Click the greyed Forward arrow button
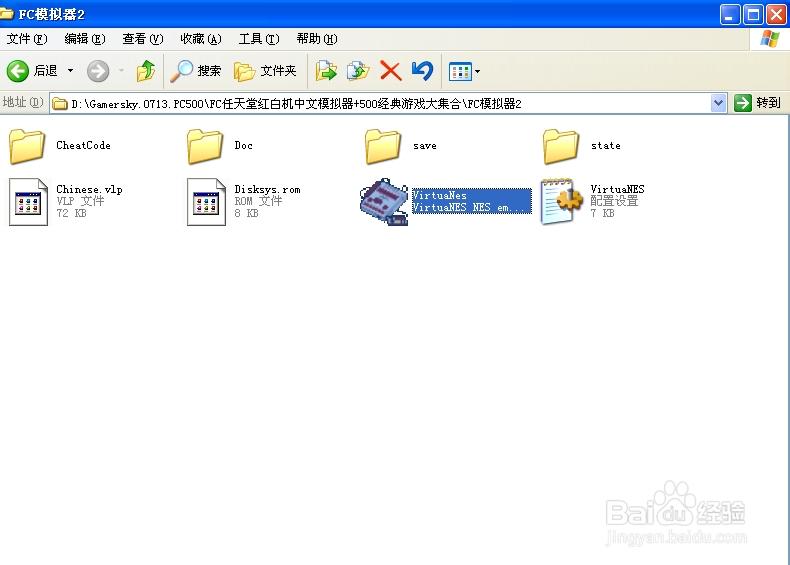This screenshot has width=790, height=565. coord(98,71)
